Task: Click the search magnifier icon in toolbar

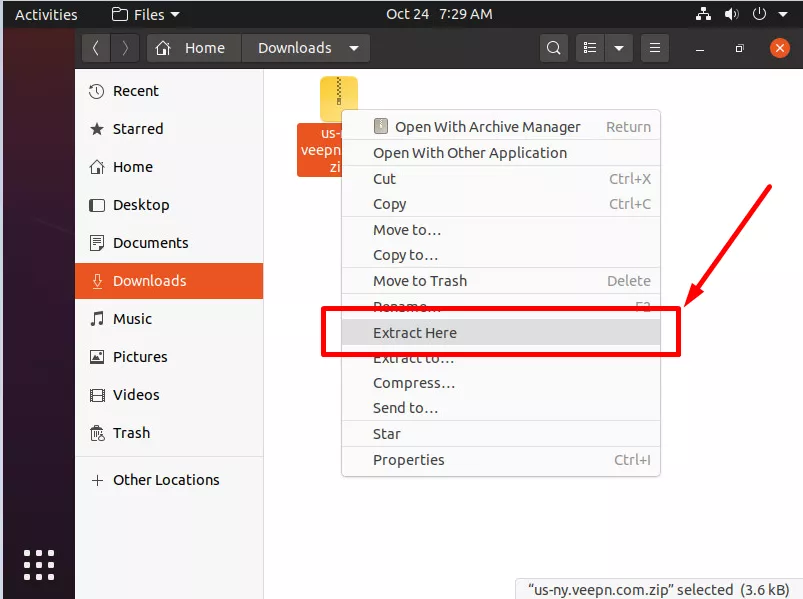Action: click(554, 48)
